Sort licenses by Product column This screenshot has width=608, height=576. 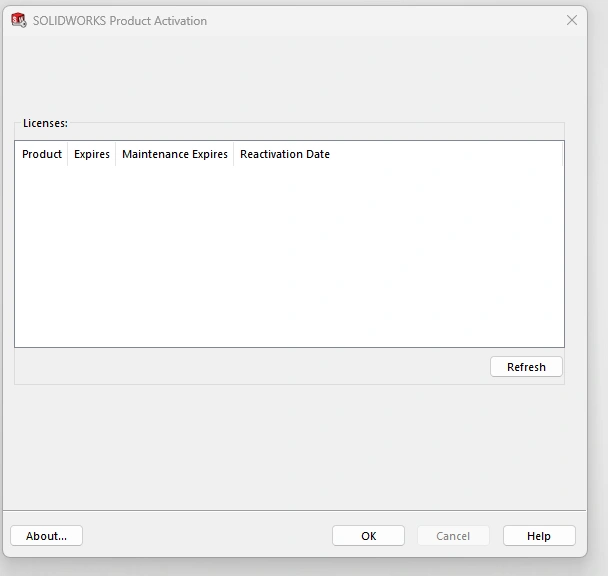[x=41, y=154]
